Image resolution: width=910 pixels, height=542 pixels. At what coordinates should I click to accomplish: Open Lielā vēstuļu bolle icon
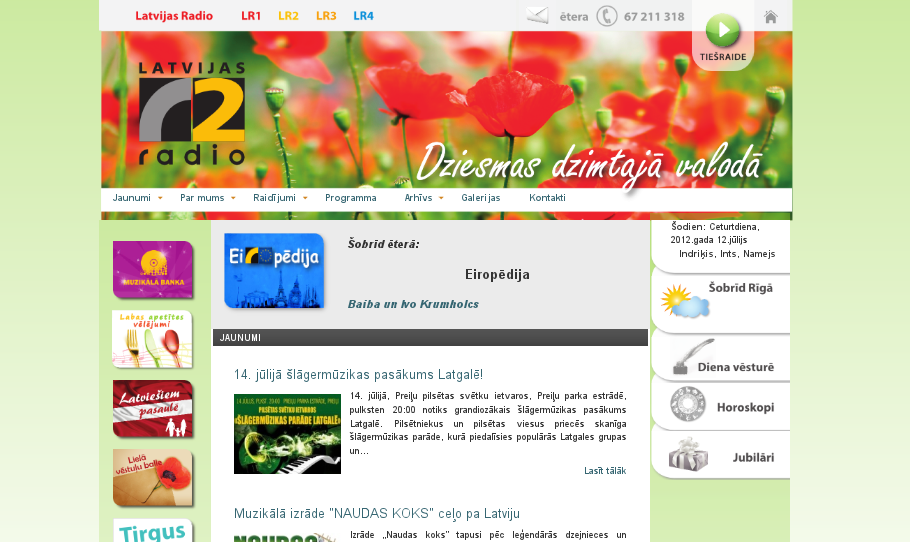tap(152, 478)
